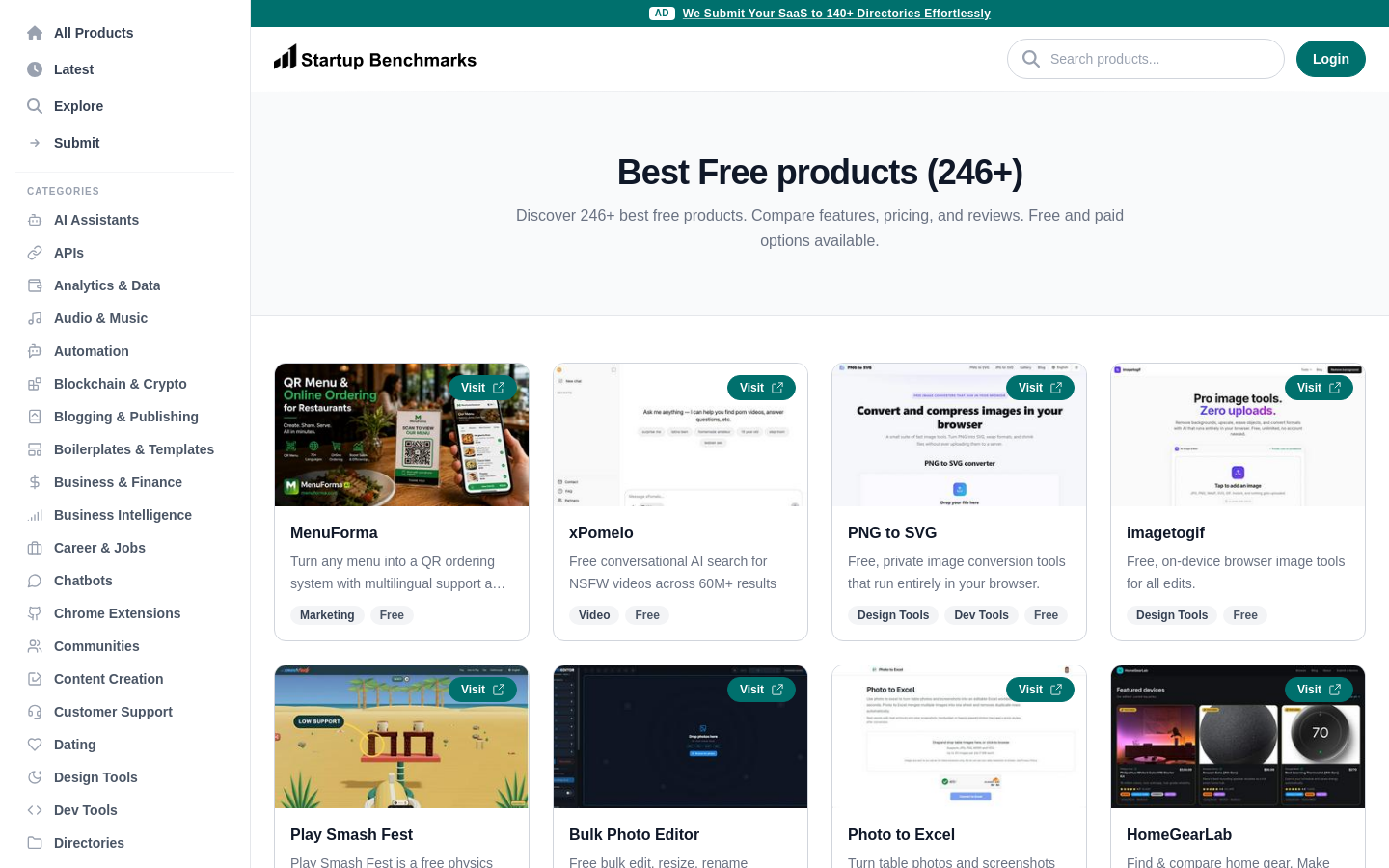The height and width of the screenshot is (868, 1389).
Task: Click the chat bubble icon for Chatbots
Action: tap(35, 581)
